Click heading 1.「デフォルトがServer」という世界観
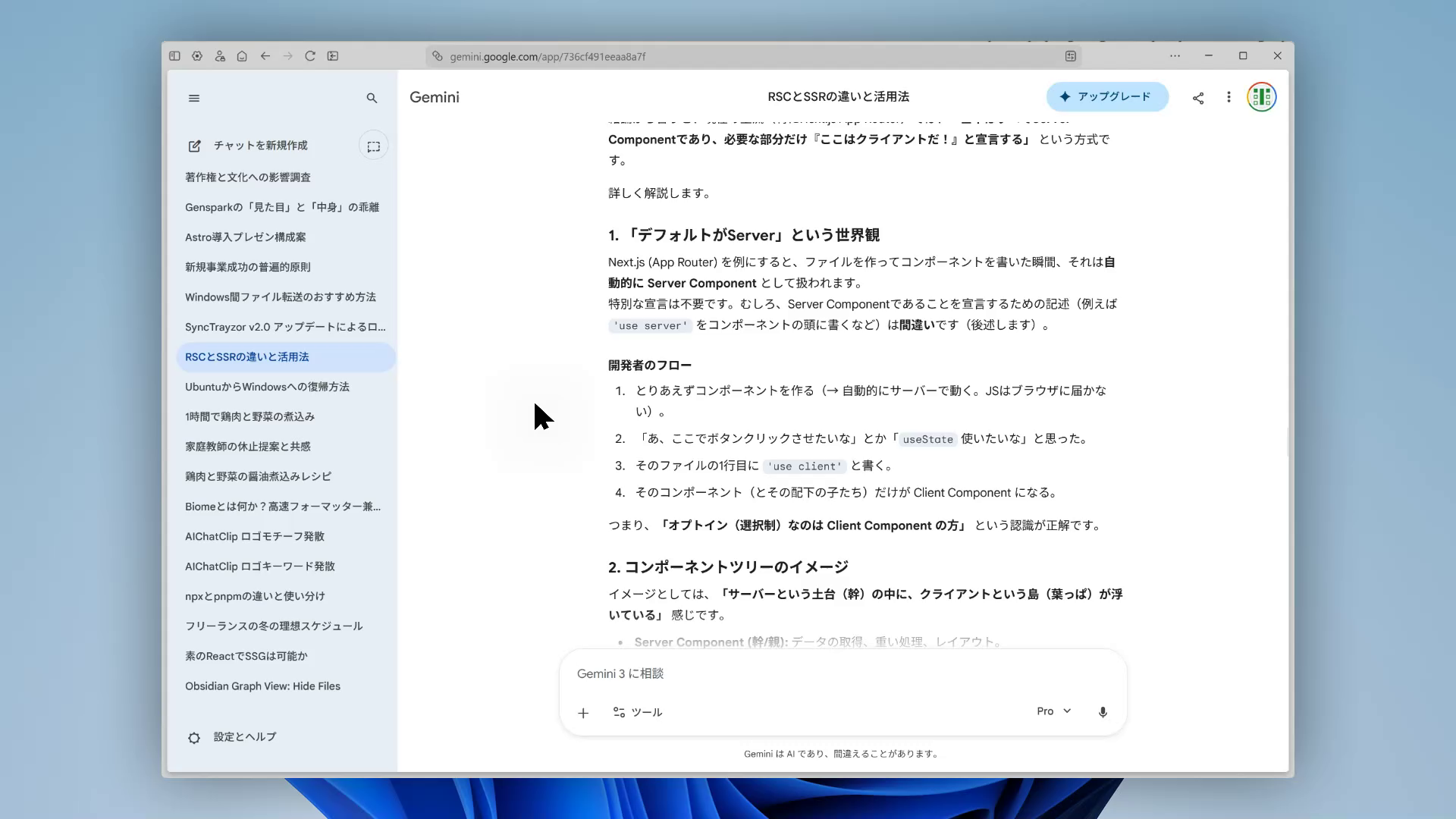Viewport: 1456px width, 819px height. (744, 235)
